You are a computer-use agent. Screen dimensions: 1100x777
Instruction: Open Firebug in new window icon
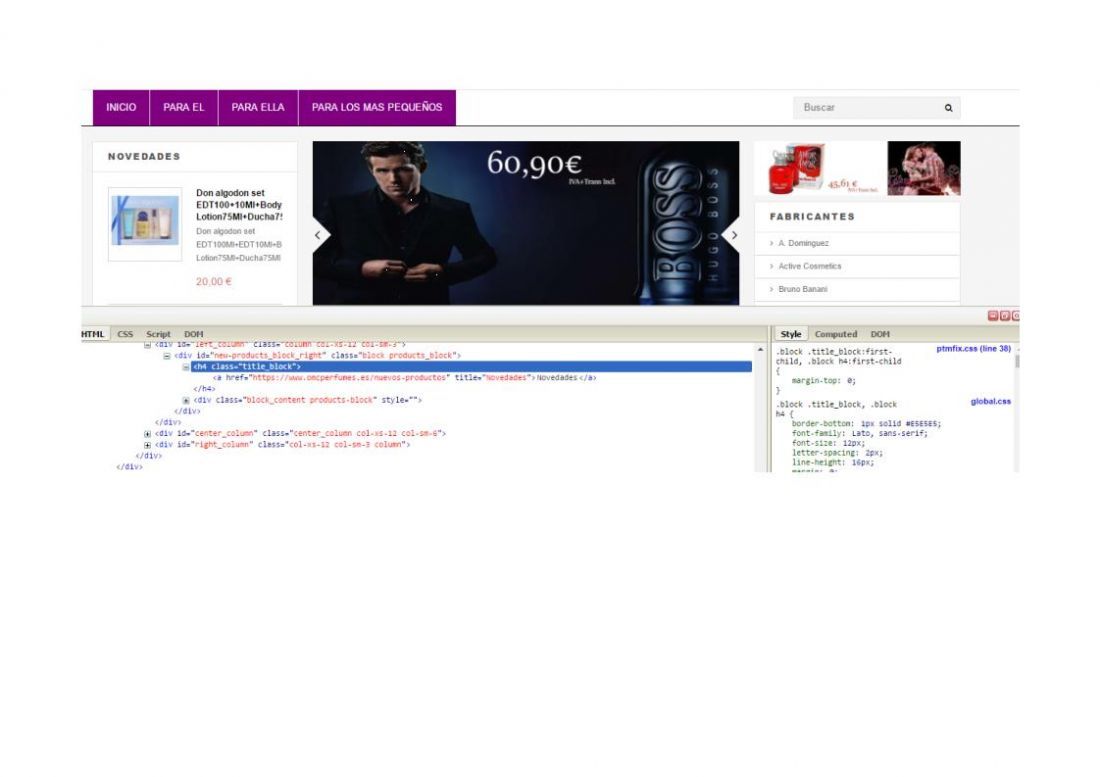coord(1005,316)
